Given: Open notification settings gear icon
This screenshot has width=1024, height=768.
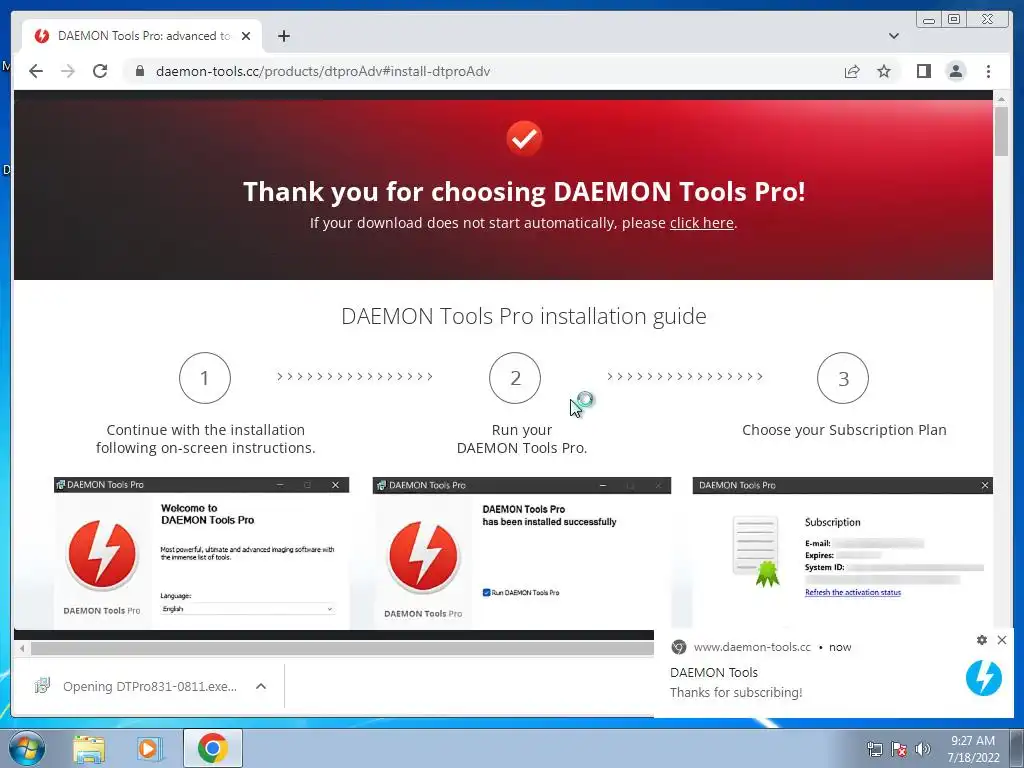Looking at the screenshot, I should 982,640.
